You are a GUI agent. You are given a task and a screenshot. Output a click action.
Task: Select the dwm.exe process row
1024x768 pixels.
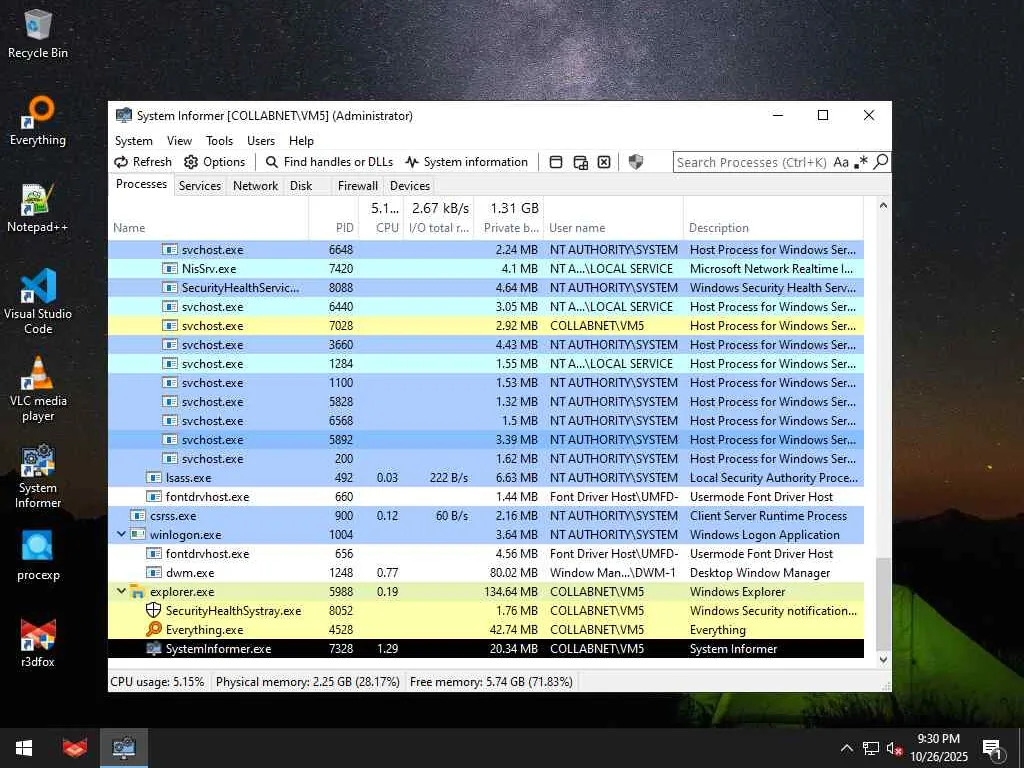click(486, 573)
